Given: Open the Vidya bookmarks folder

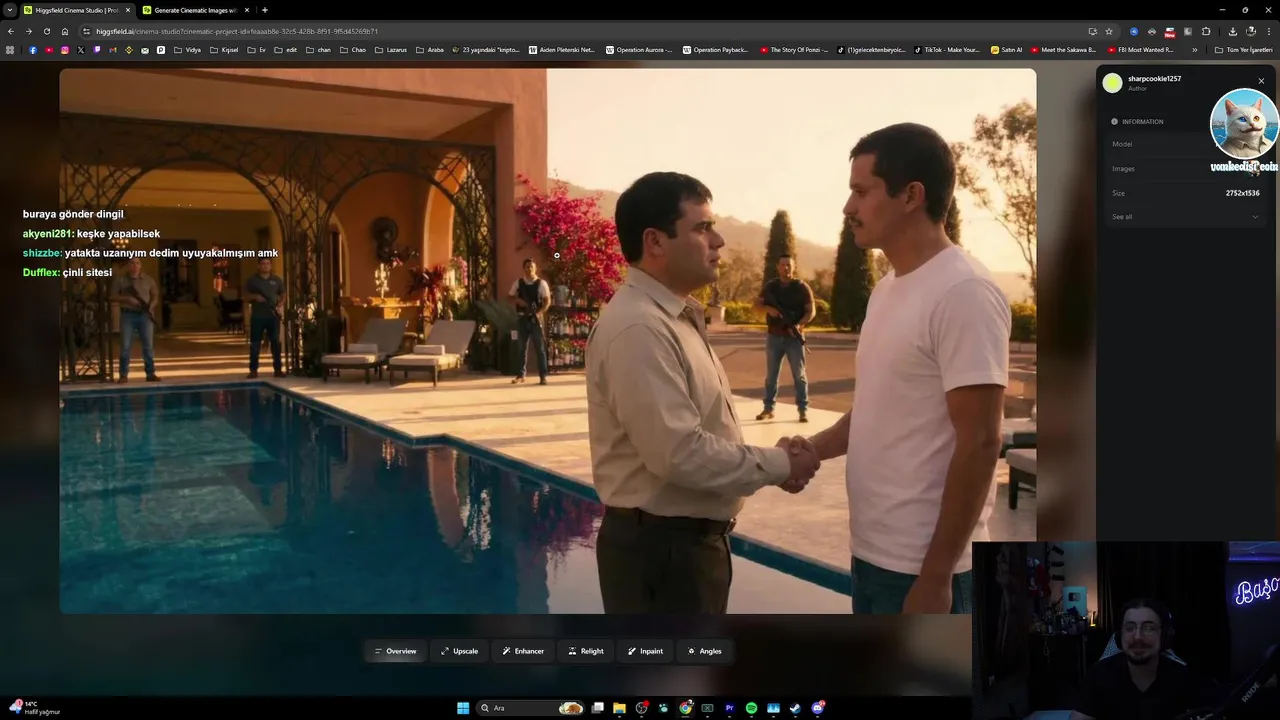Looking at the screenshot, I should point(187,50).
